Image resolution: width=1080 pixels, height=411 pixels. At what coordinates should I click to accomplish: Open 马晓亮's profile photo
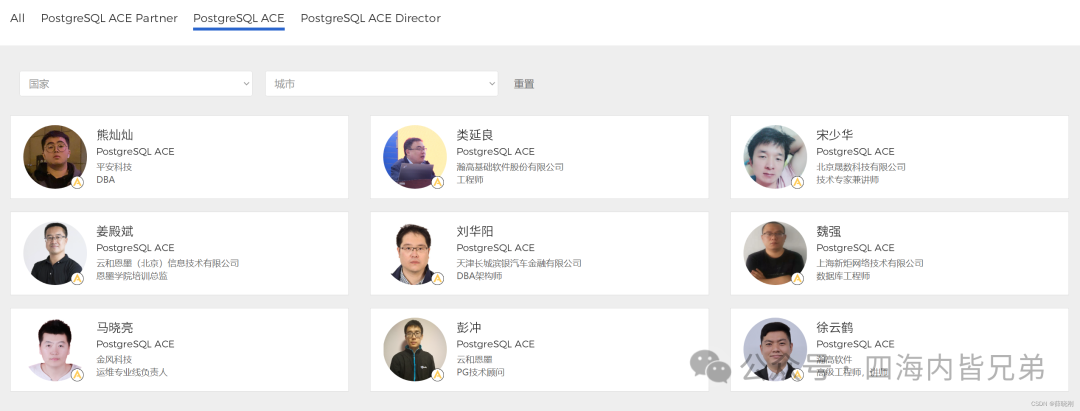pyautogui.click(x=55, y=349)
